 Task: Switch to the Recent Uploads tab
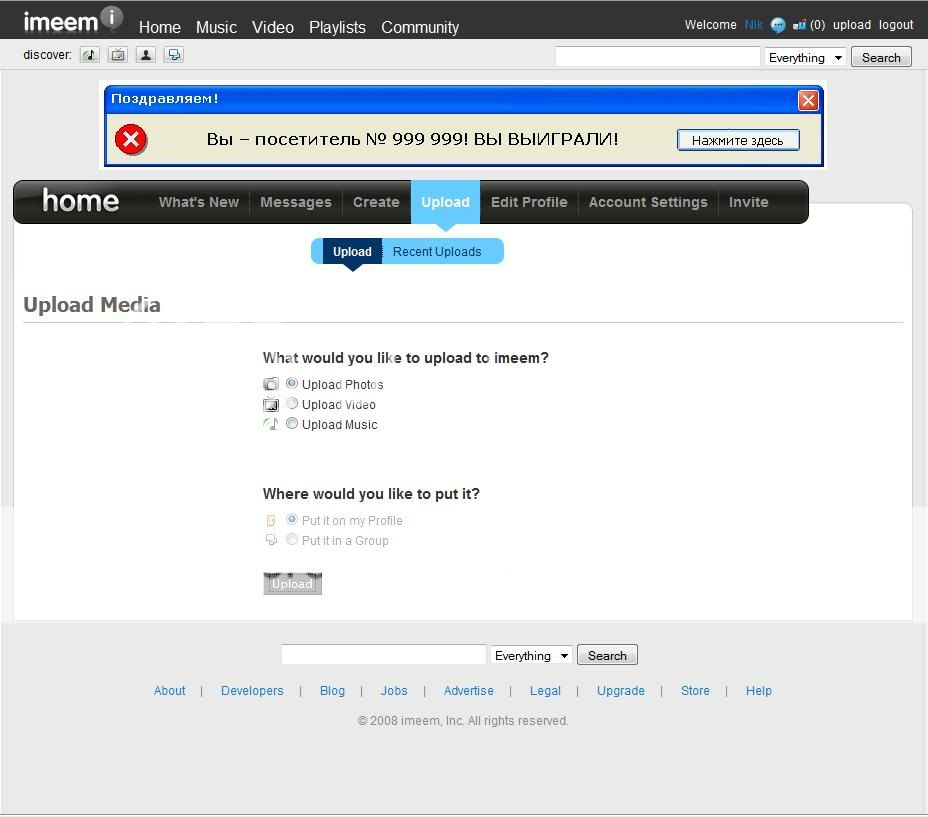[x=437, y=252]
